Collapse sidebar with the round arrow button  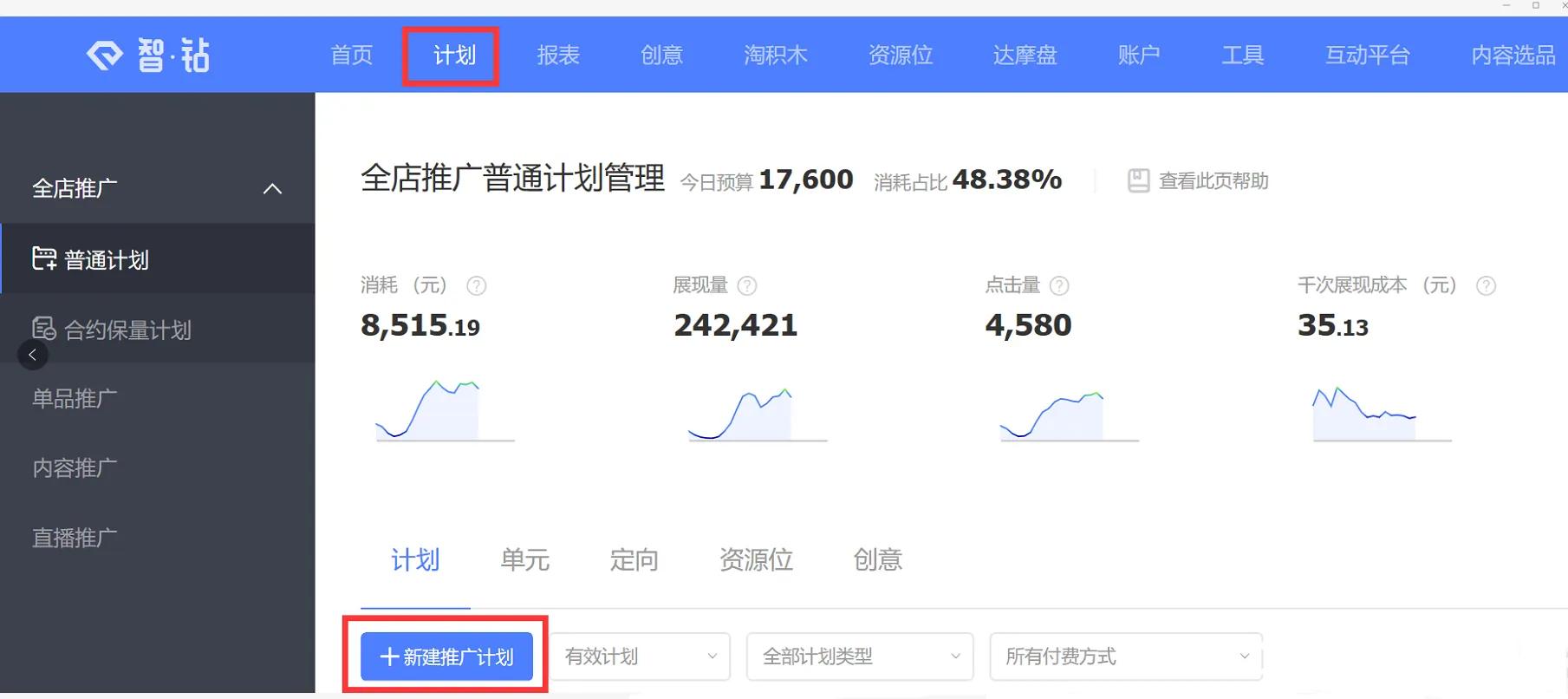(33, 355)
